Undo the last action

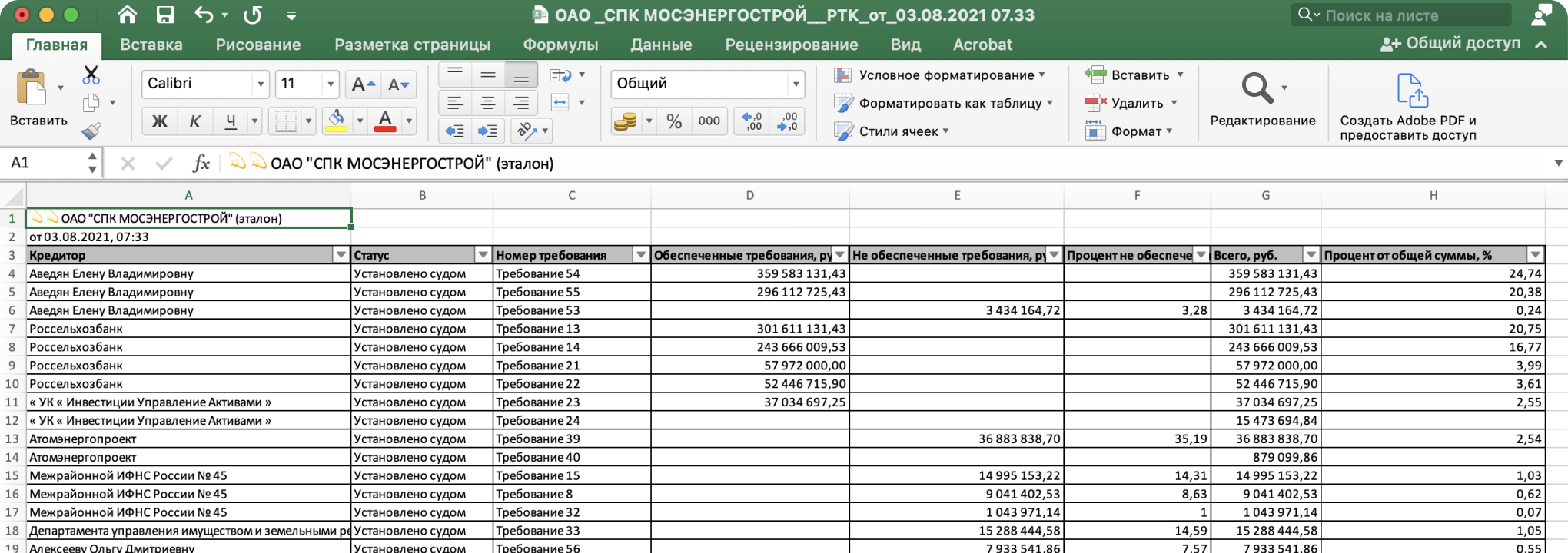204,15
